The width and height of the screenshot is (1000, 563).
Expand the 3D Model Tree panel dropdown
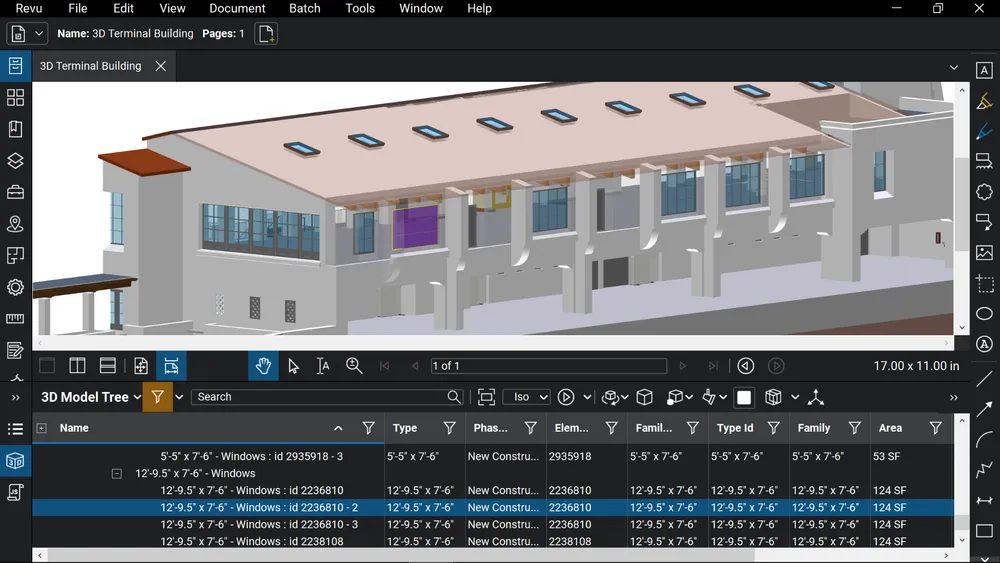[x=137, y=397]
